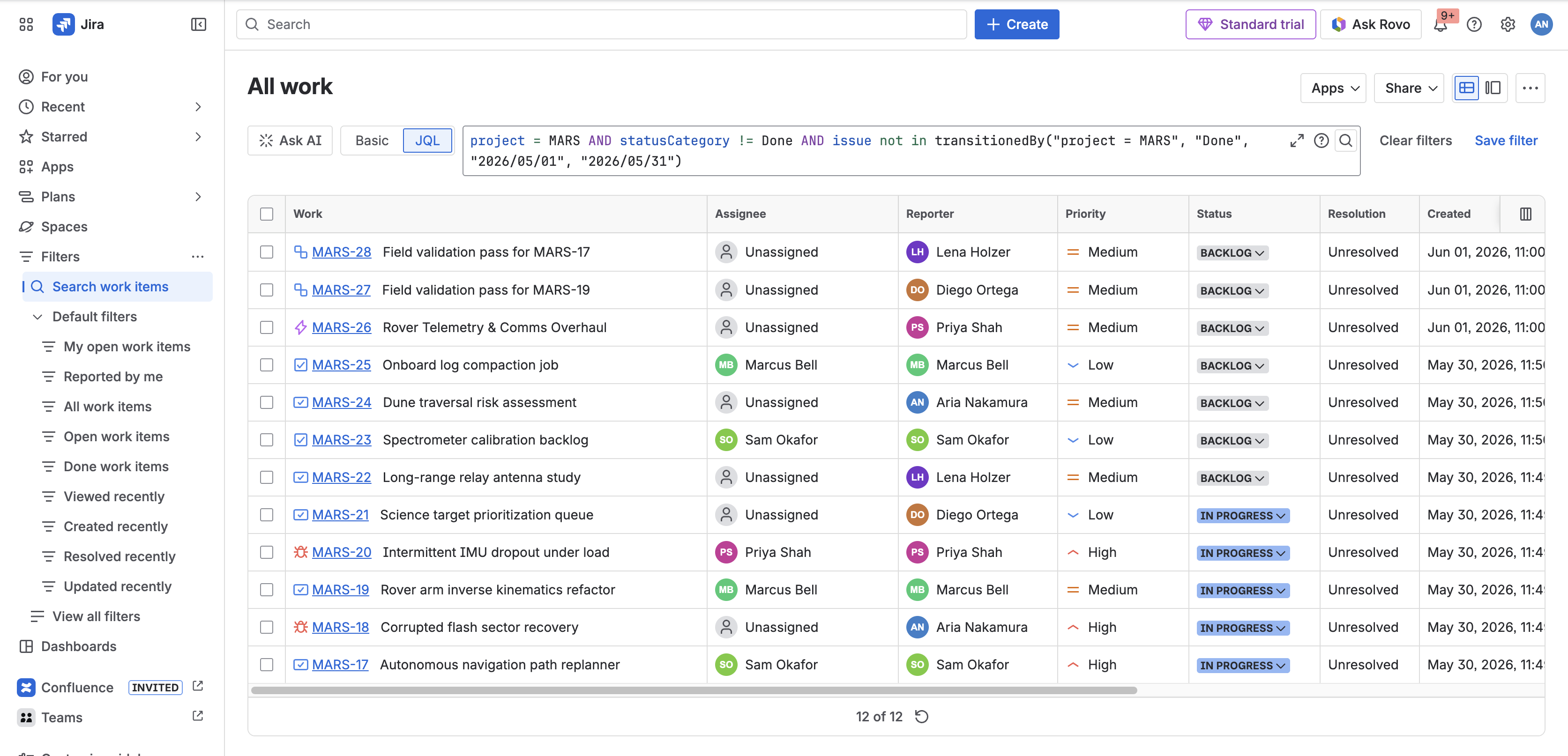
Task: Click the Create button
Action: tap(1016, 24)
